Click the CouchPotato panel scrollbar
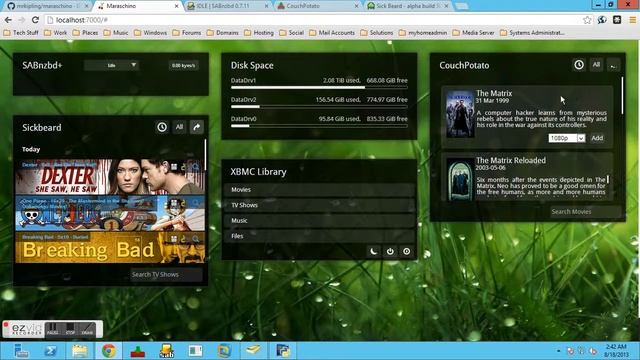This screenshot has width=640, height=360. (x=622, y=96)
